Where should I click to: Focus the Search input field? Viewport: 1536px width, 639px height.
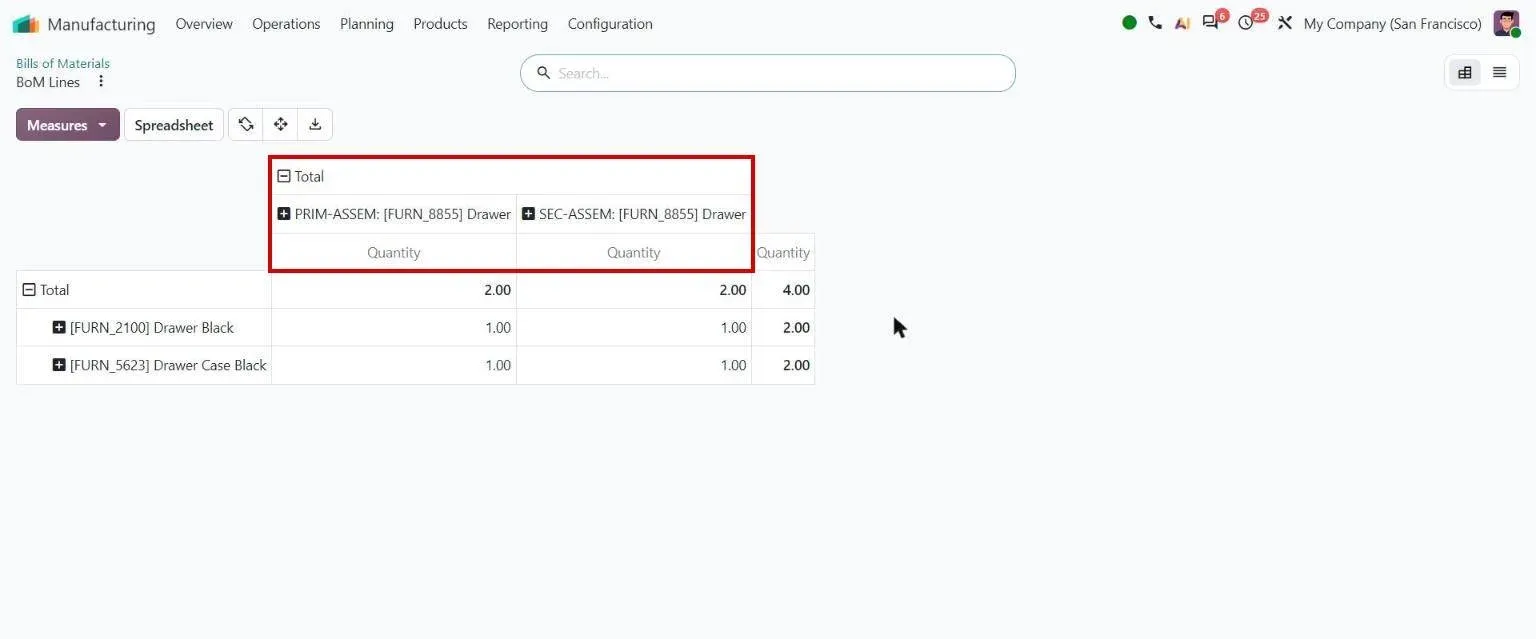(x=768, y=73)
